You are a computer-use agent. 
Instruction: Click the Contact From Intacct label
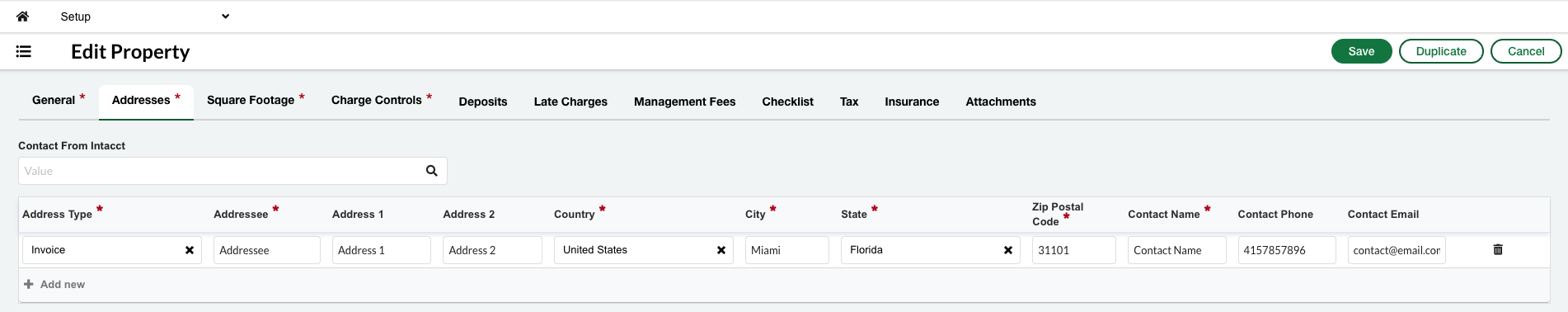pyautogui.click(x=72, y=145)
